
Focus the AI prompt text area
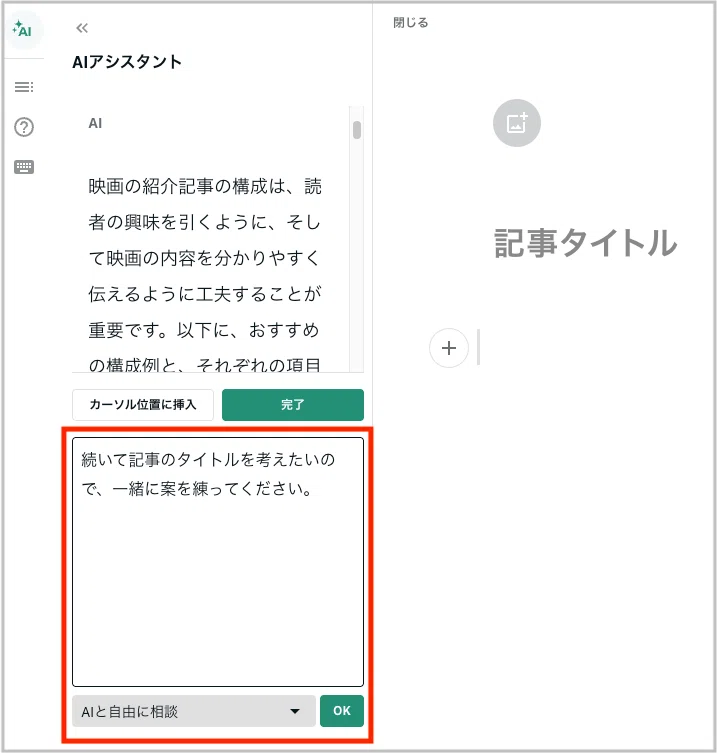[218, 561]
